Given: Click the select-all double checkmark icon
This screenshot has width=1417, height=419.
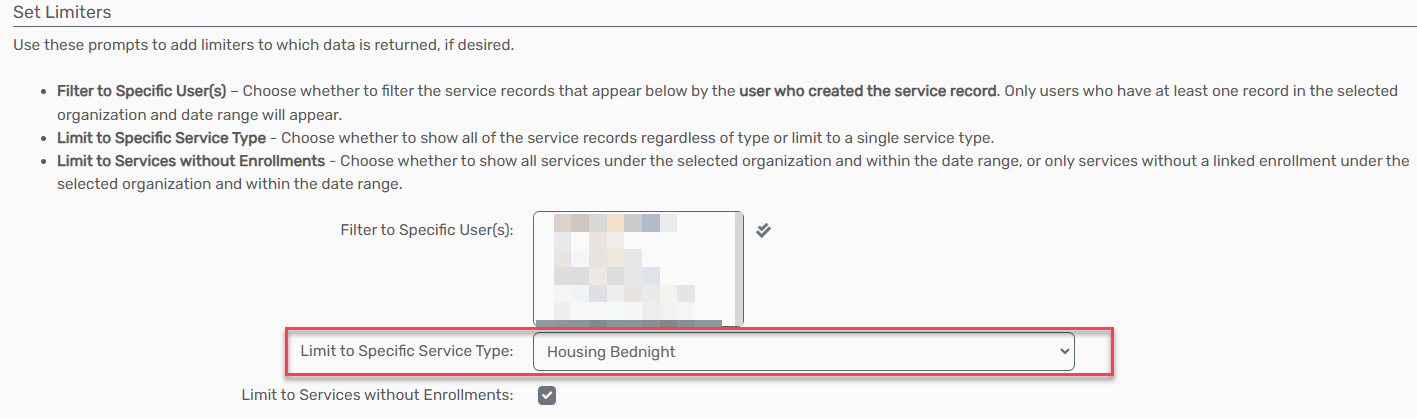Looking at the screenshot, I should pyautogui.click(x=763, y=230).
